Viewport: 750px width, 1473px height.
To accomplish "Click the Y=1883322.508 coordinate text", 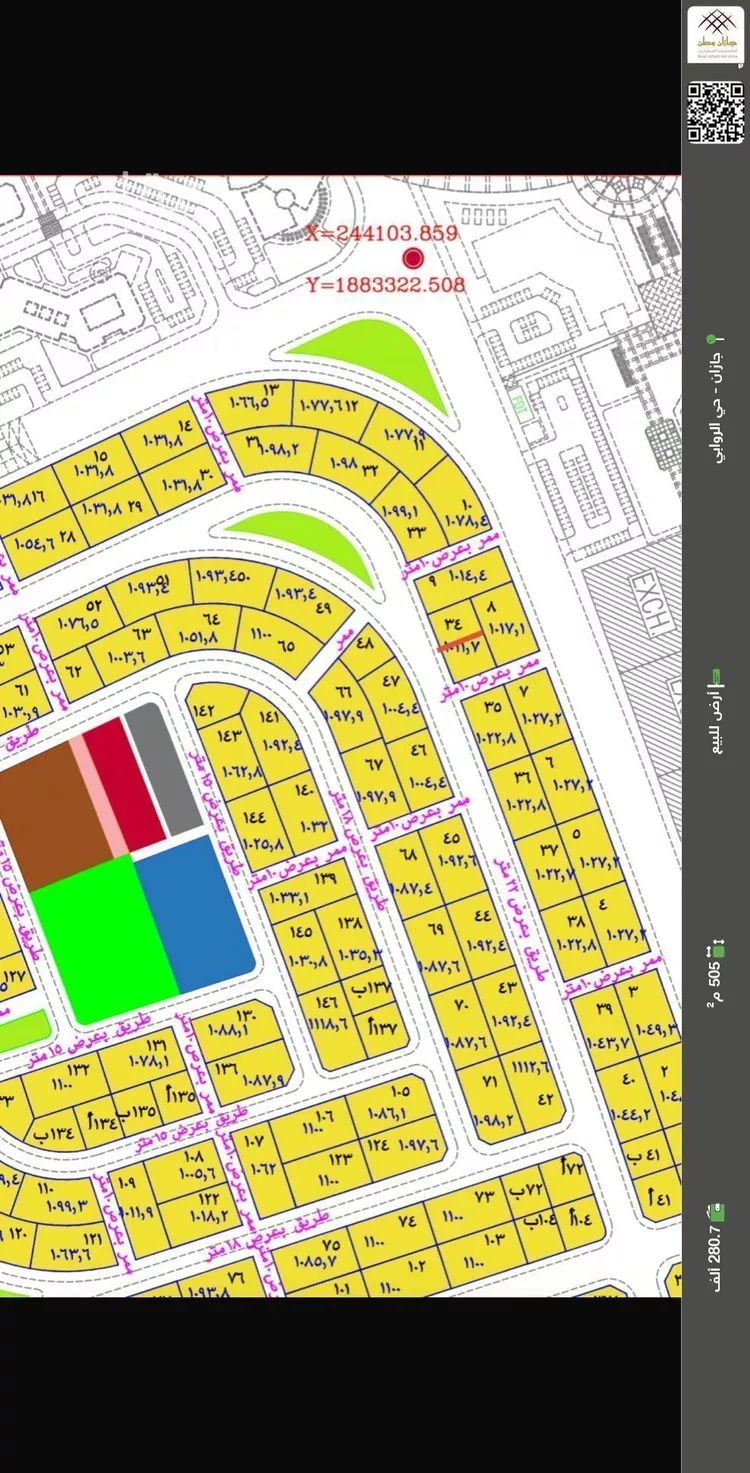I will click(385, 285).
